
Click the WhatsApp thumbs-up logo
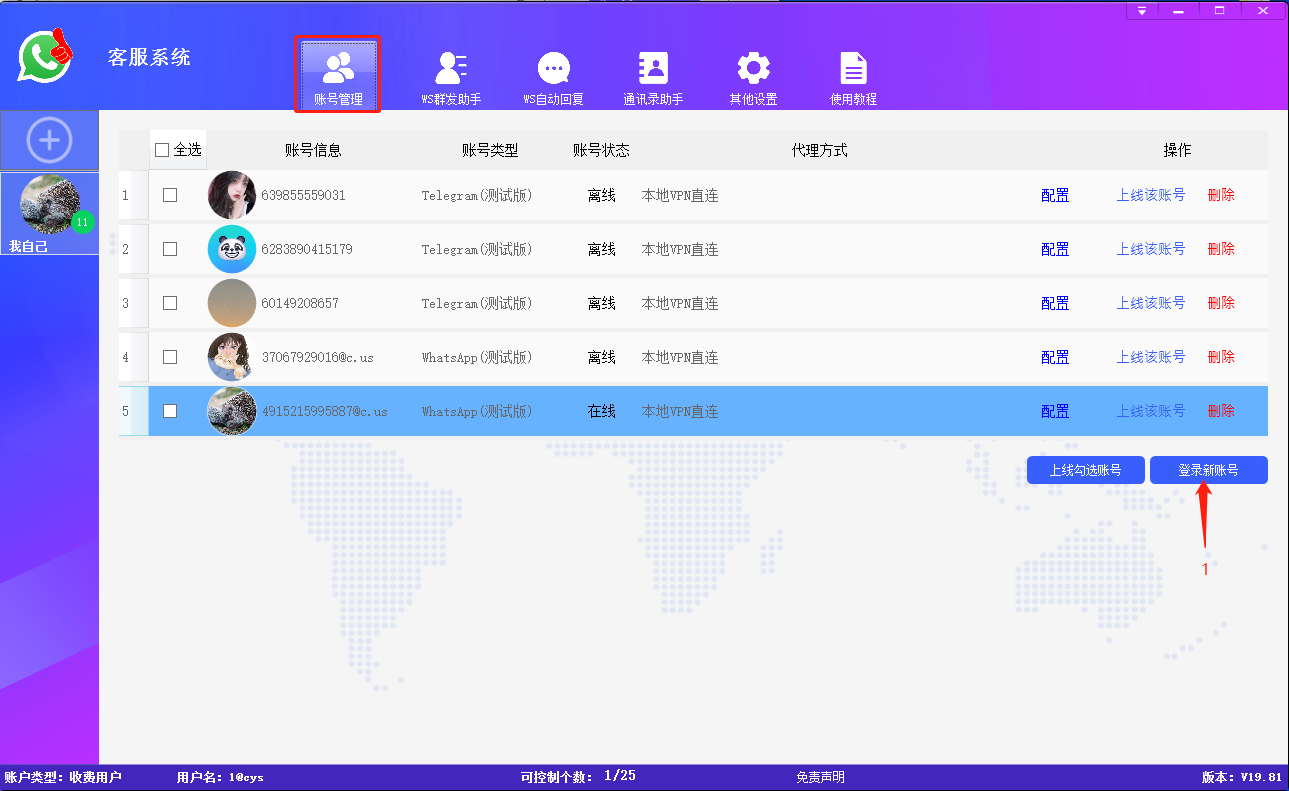click(46, 56)
